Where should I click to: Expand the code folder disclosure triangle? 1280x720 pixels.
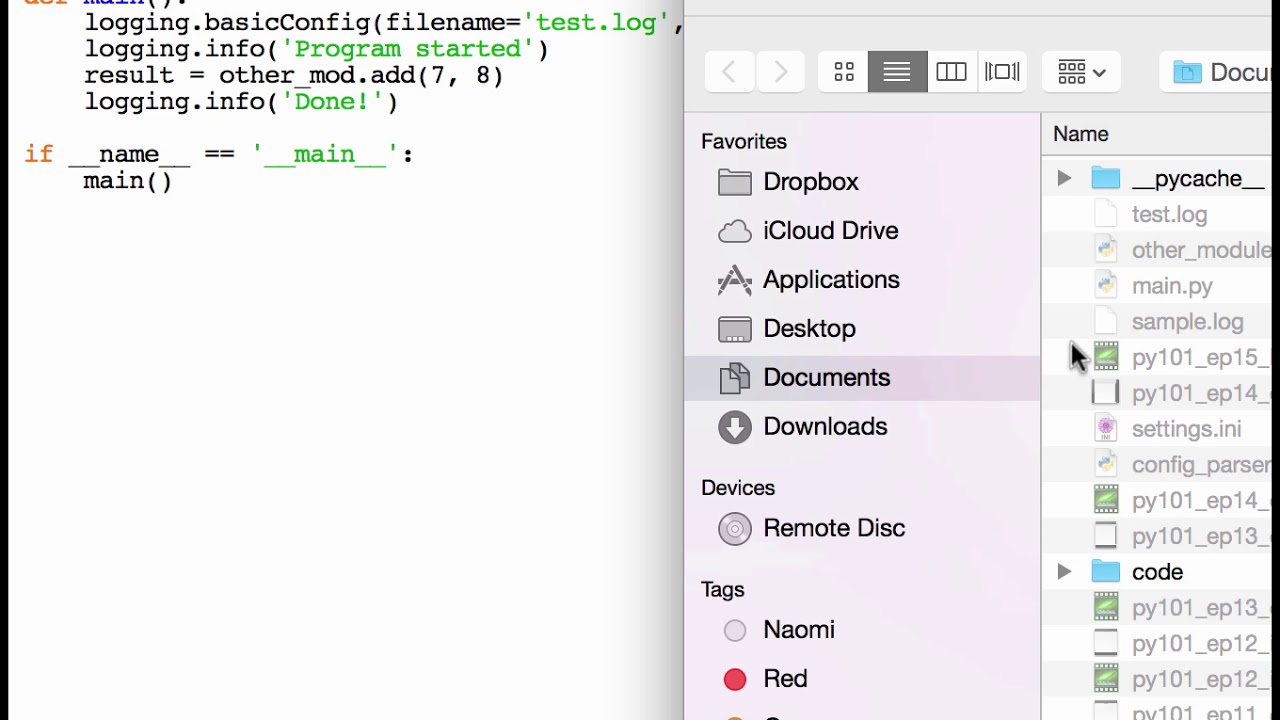pyautogui.click(x=1064, y=572)
